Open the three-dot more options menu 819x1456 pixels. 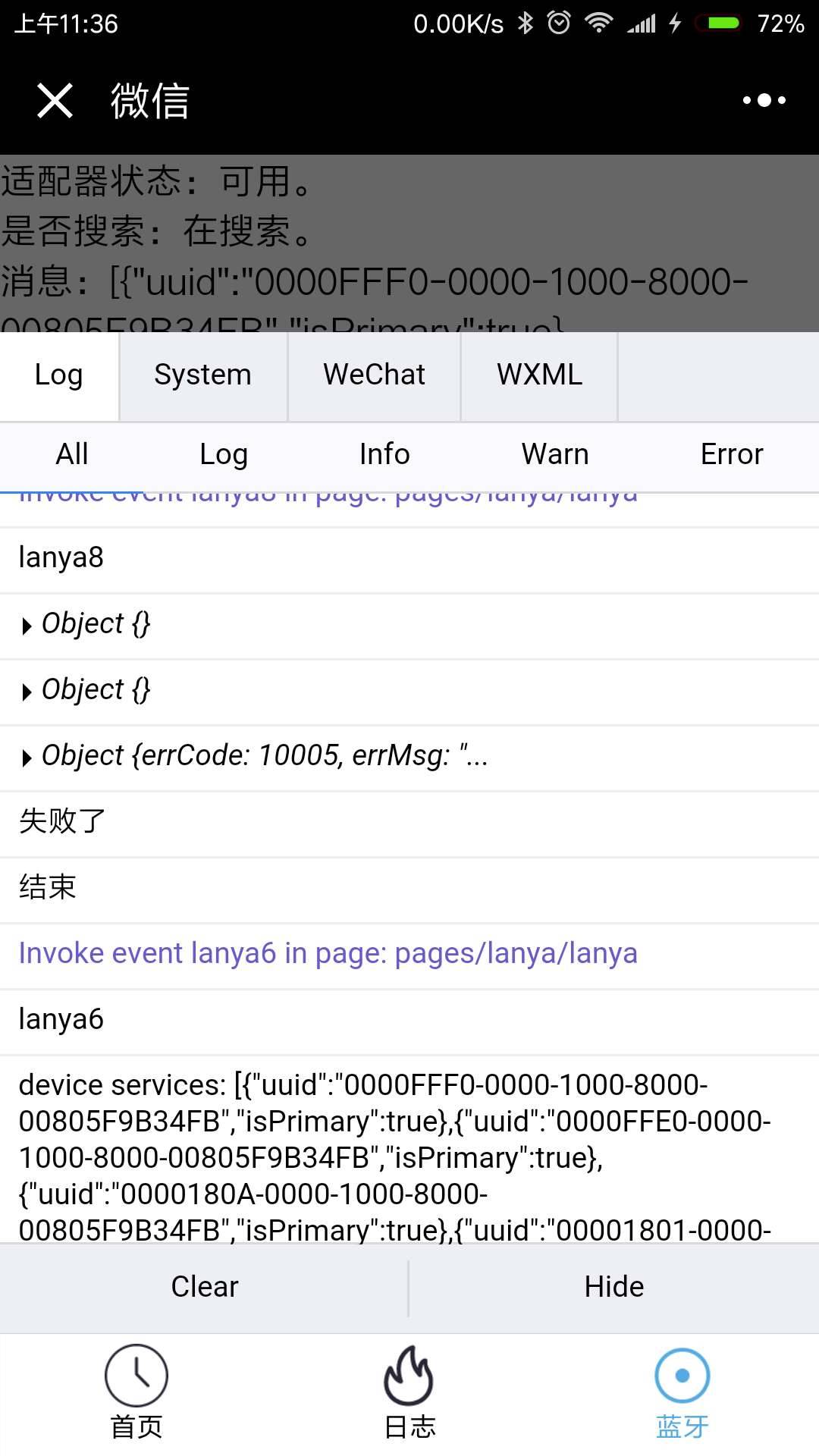764,100
